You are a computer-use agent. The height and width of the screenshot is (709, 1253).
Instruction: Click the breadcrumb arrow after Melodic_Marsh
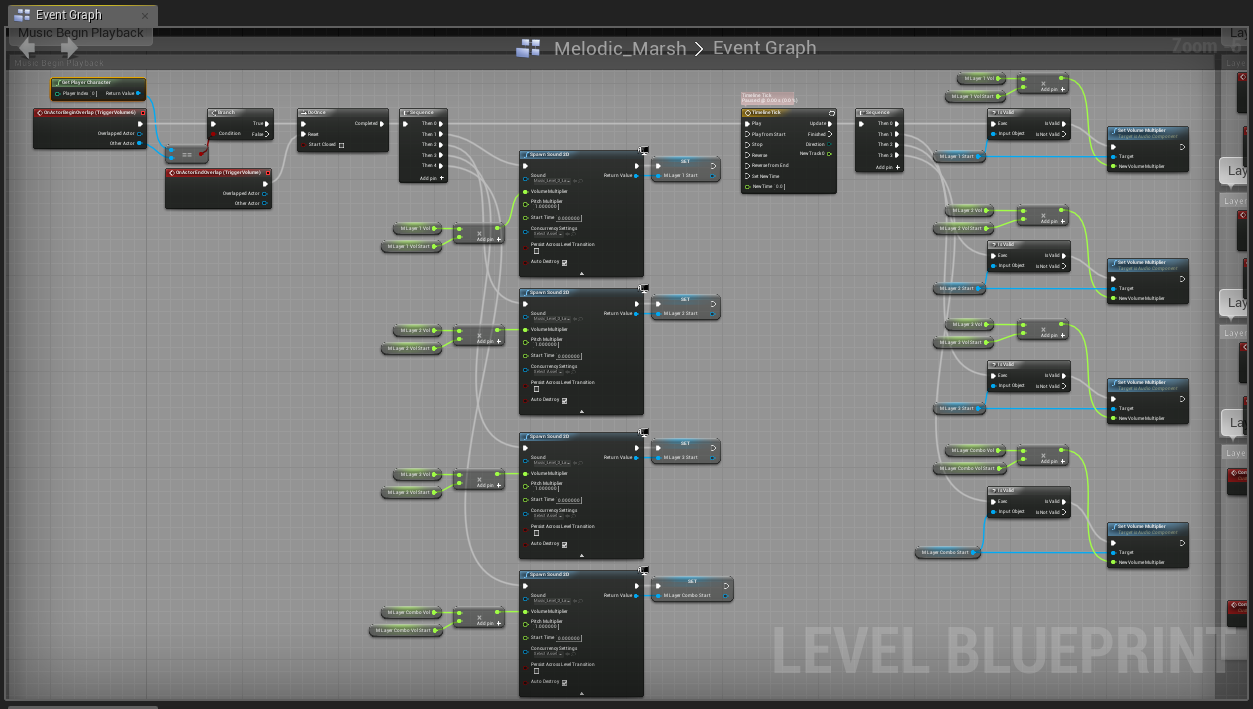(x=699, y=48)
